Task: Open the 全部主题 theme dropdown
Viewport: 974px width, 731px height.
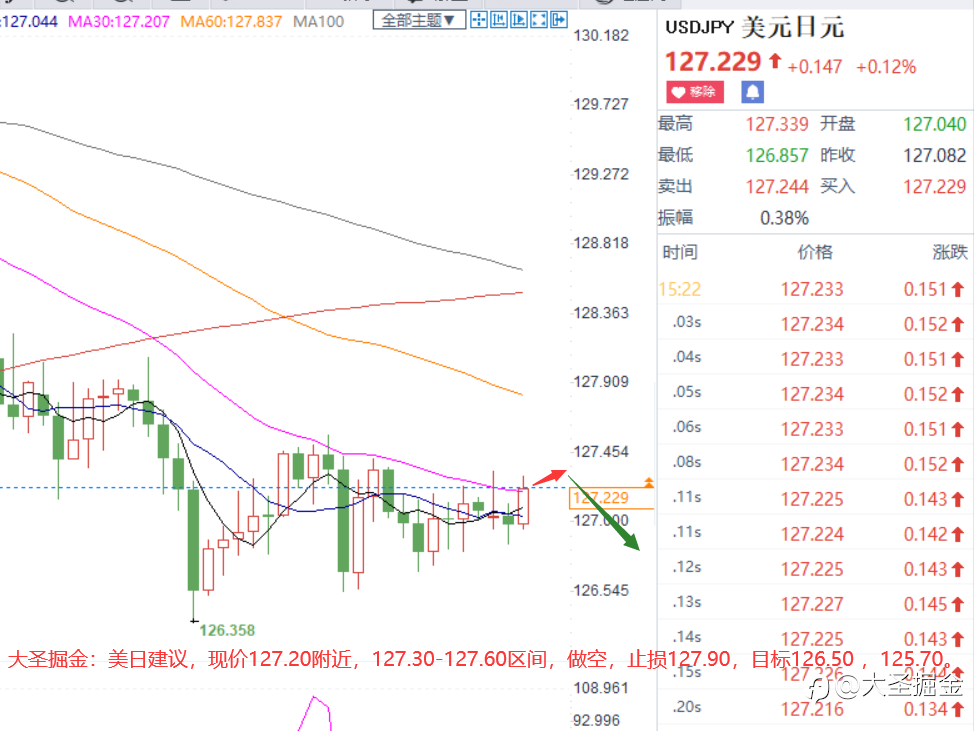Action: (x=419, y=20)
